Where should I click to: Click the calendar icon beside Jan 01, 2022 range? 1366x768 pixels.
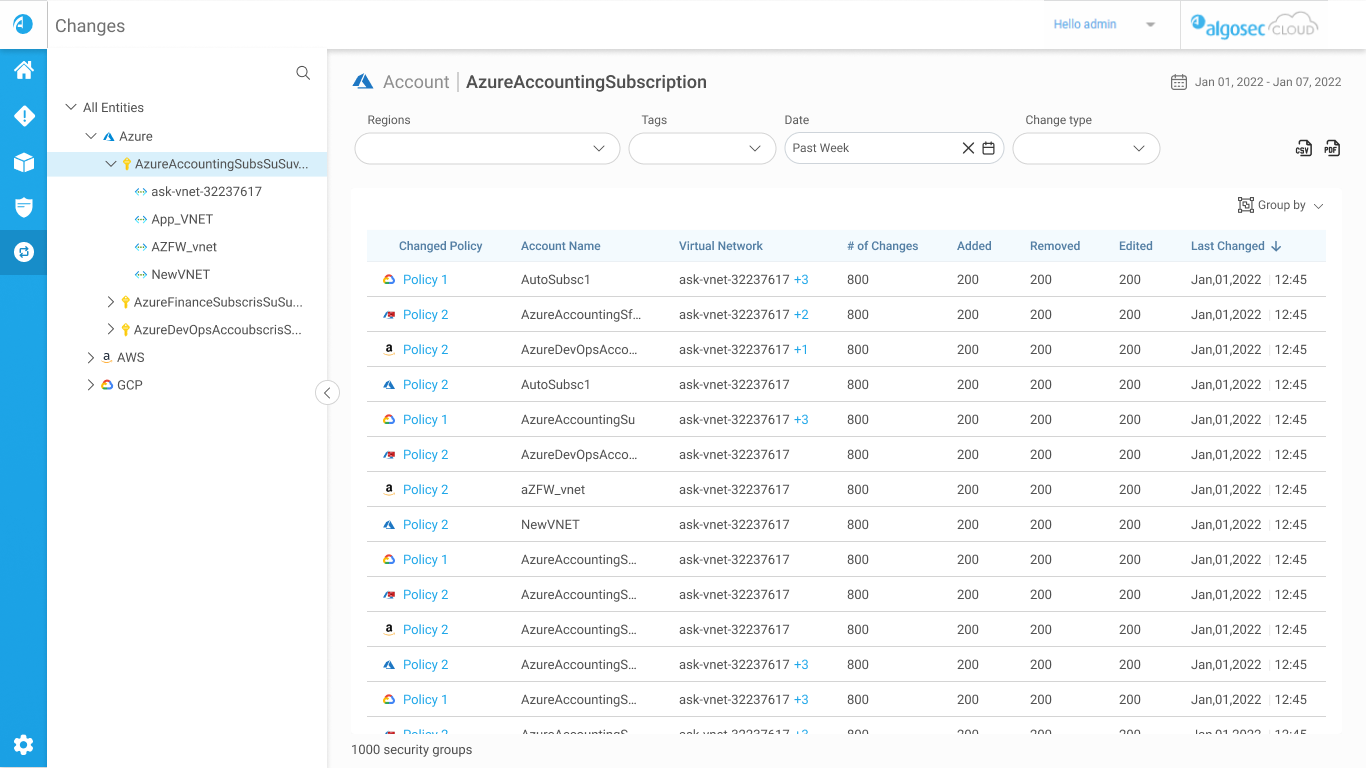pyautogui.click(x=1179, y=82)
